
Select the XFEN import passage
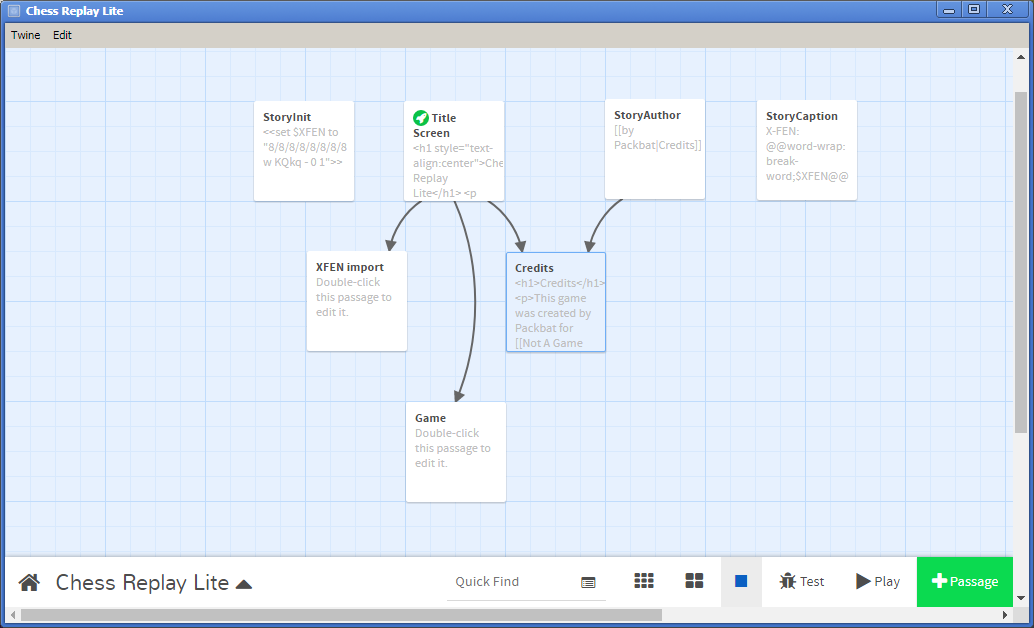tap(356, 300)
